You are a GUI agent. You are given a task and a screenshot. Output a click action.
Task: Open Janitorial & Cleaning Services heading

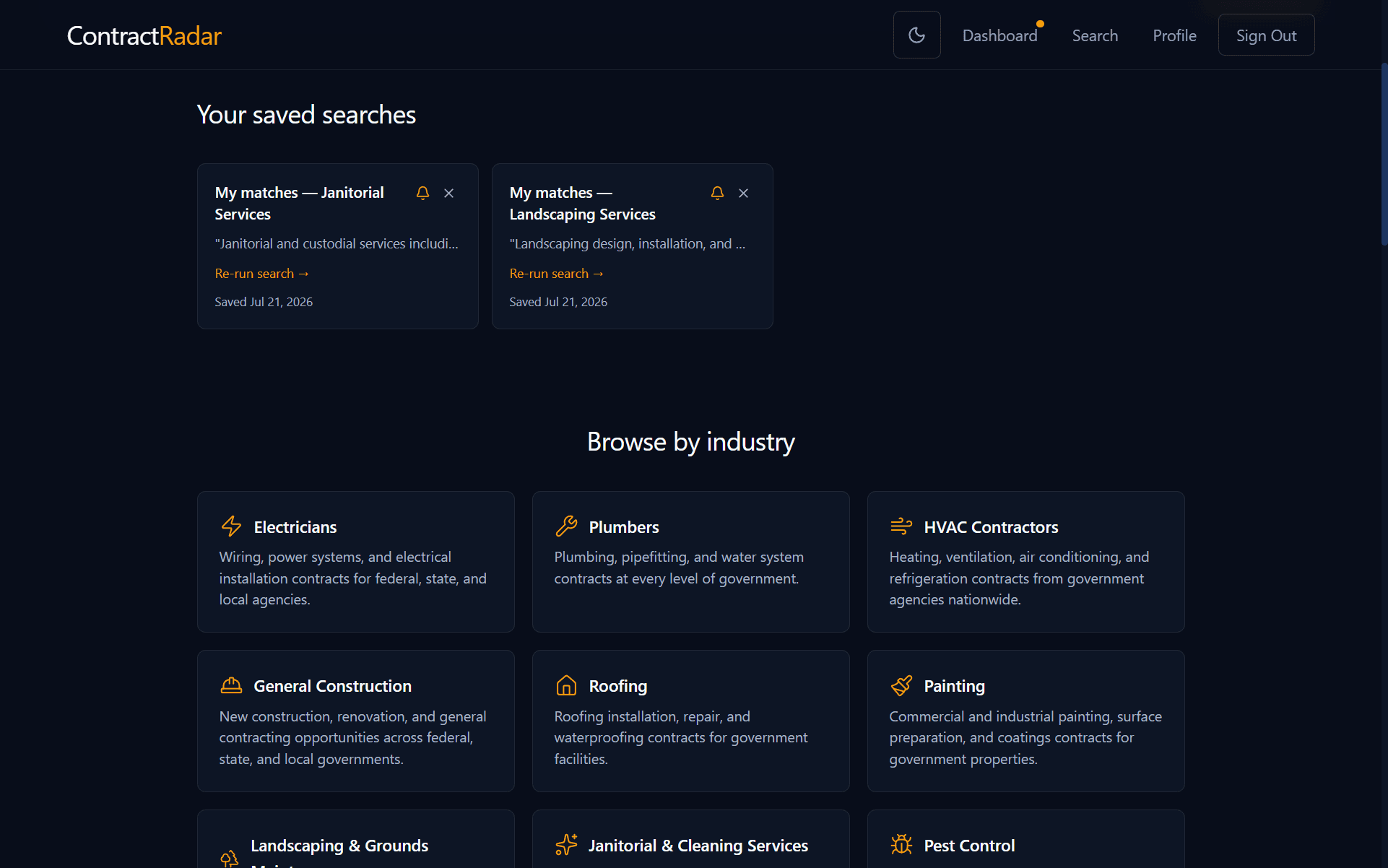click(698, 846)
